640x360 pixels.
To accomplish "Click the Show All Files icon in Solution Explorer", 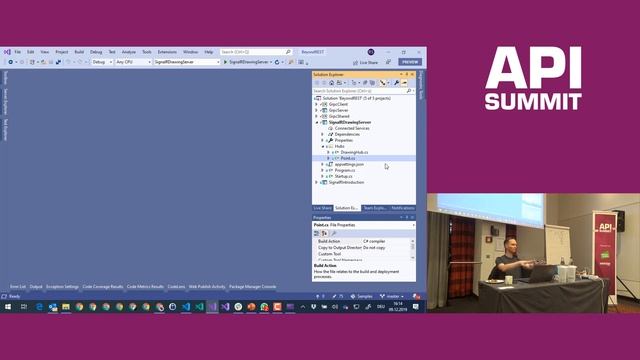I will click(x=372, y=83).
